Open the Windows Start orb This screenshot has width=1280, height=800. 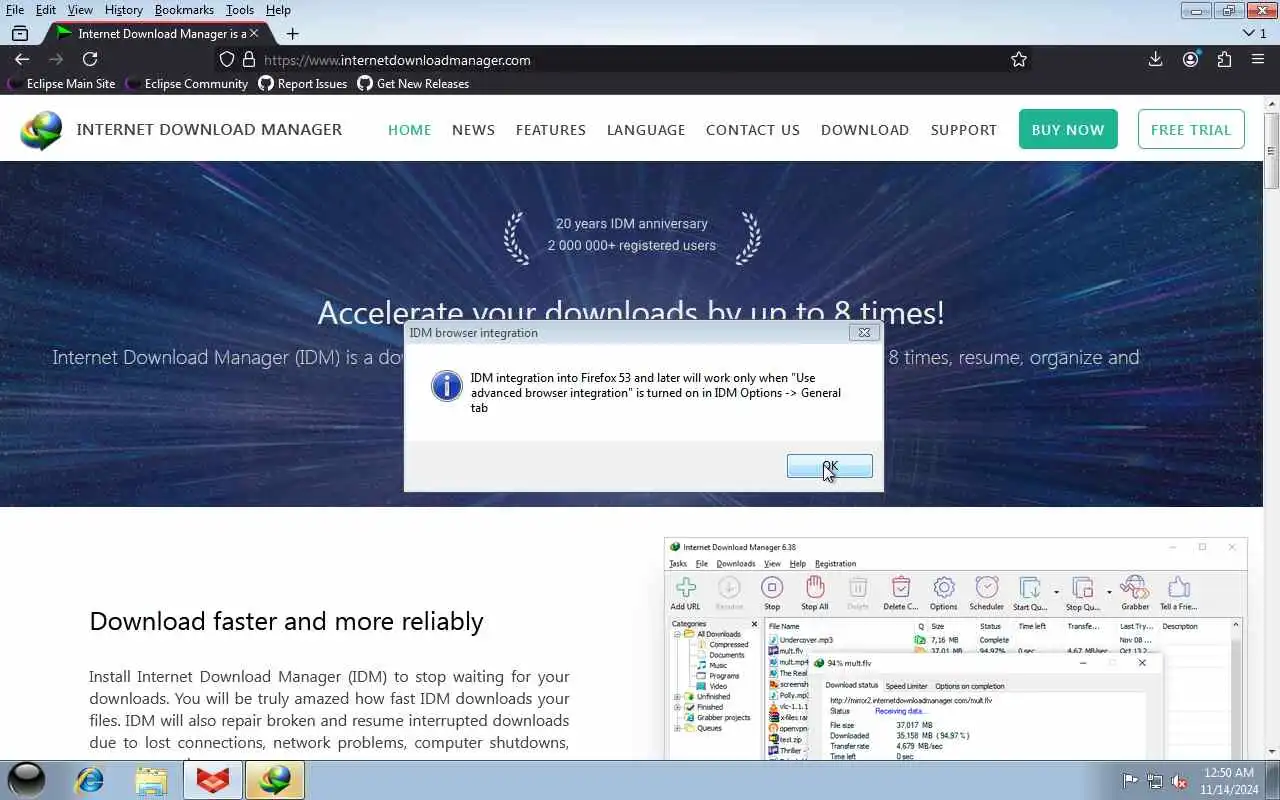pos(27,780)
